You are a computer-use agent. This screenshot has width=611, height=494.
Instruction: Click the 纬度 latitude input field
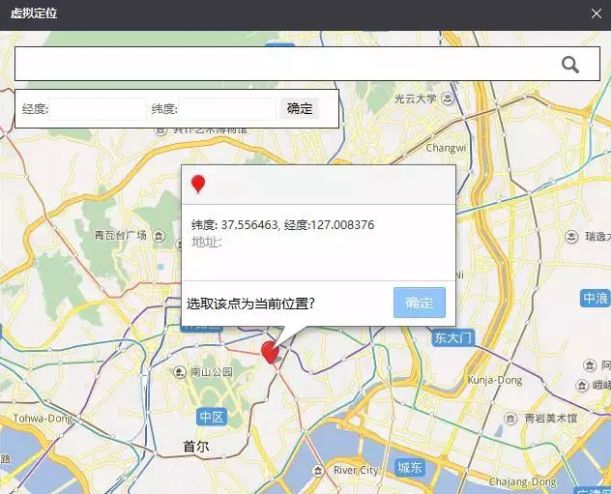pyautogui.click(x=227, y=109)
